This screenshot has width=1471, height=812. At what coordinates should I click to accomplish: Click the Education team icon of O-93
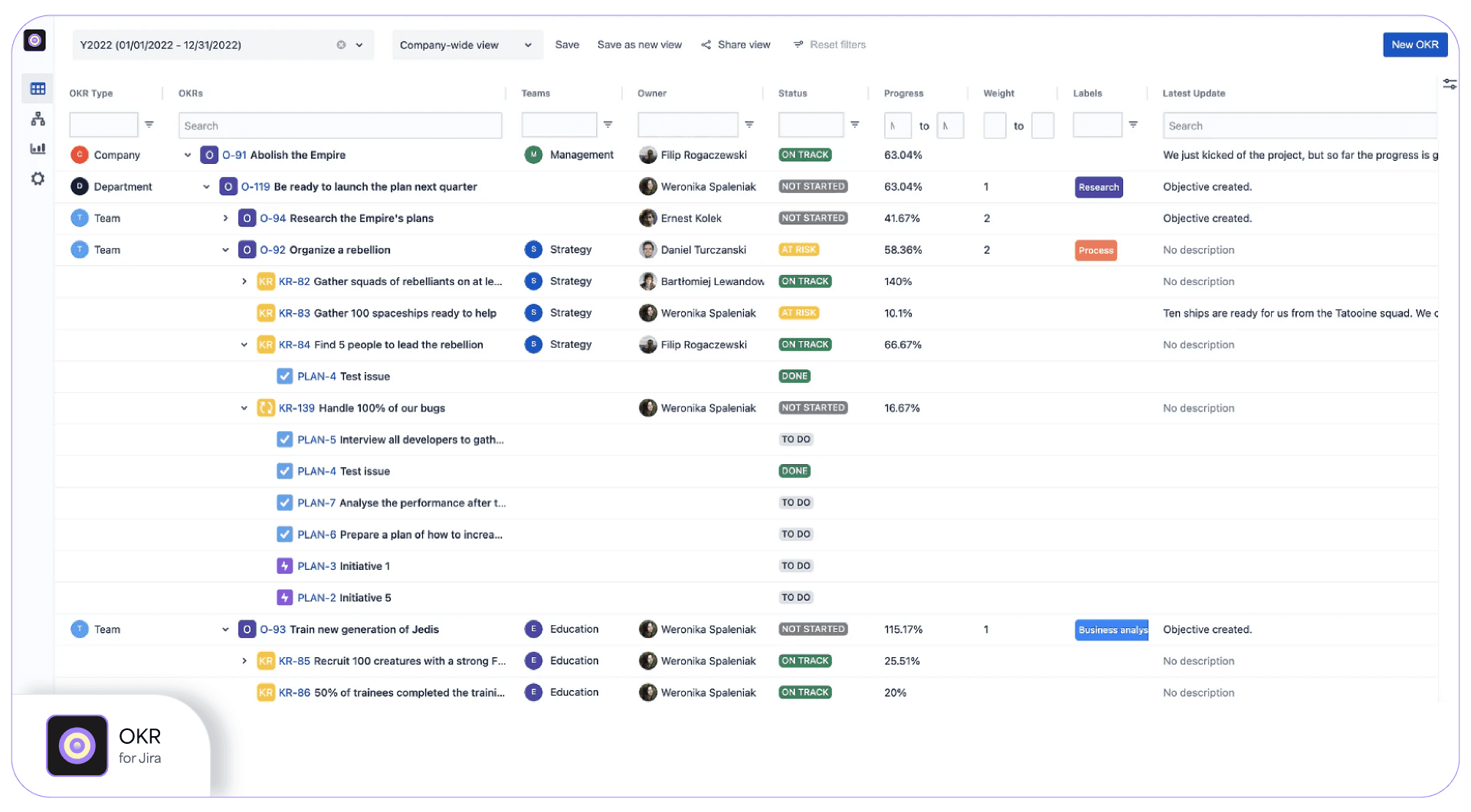tap(533, 629)
